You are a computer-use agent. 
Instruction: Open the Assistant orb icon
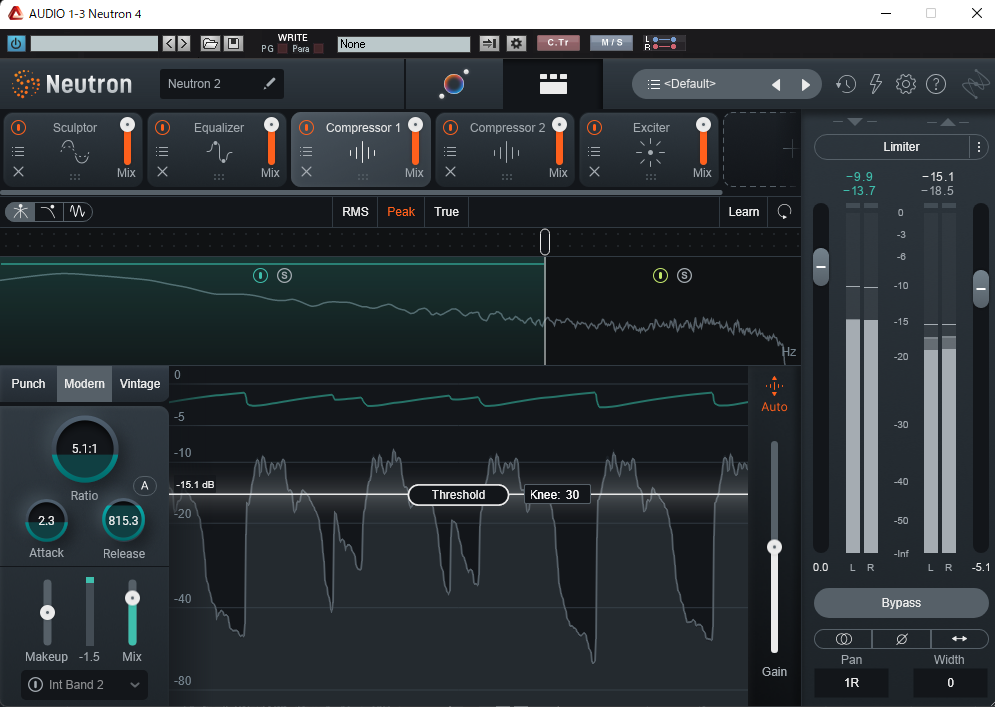454,84
